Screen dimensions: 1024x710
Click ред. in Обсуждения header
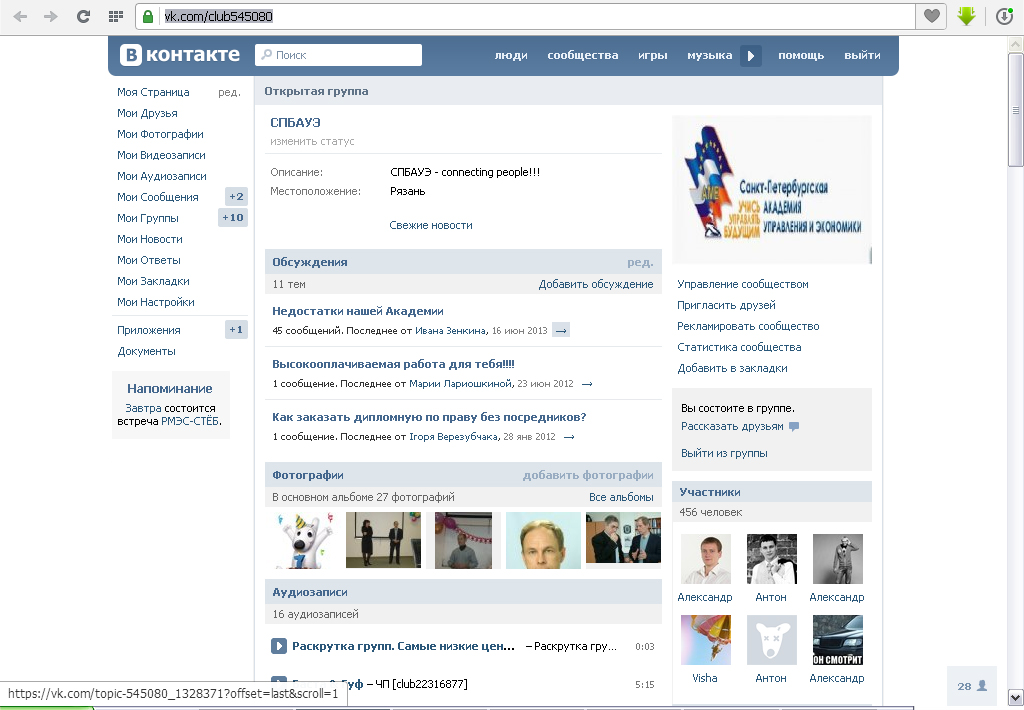(640, 262)
